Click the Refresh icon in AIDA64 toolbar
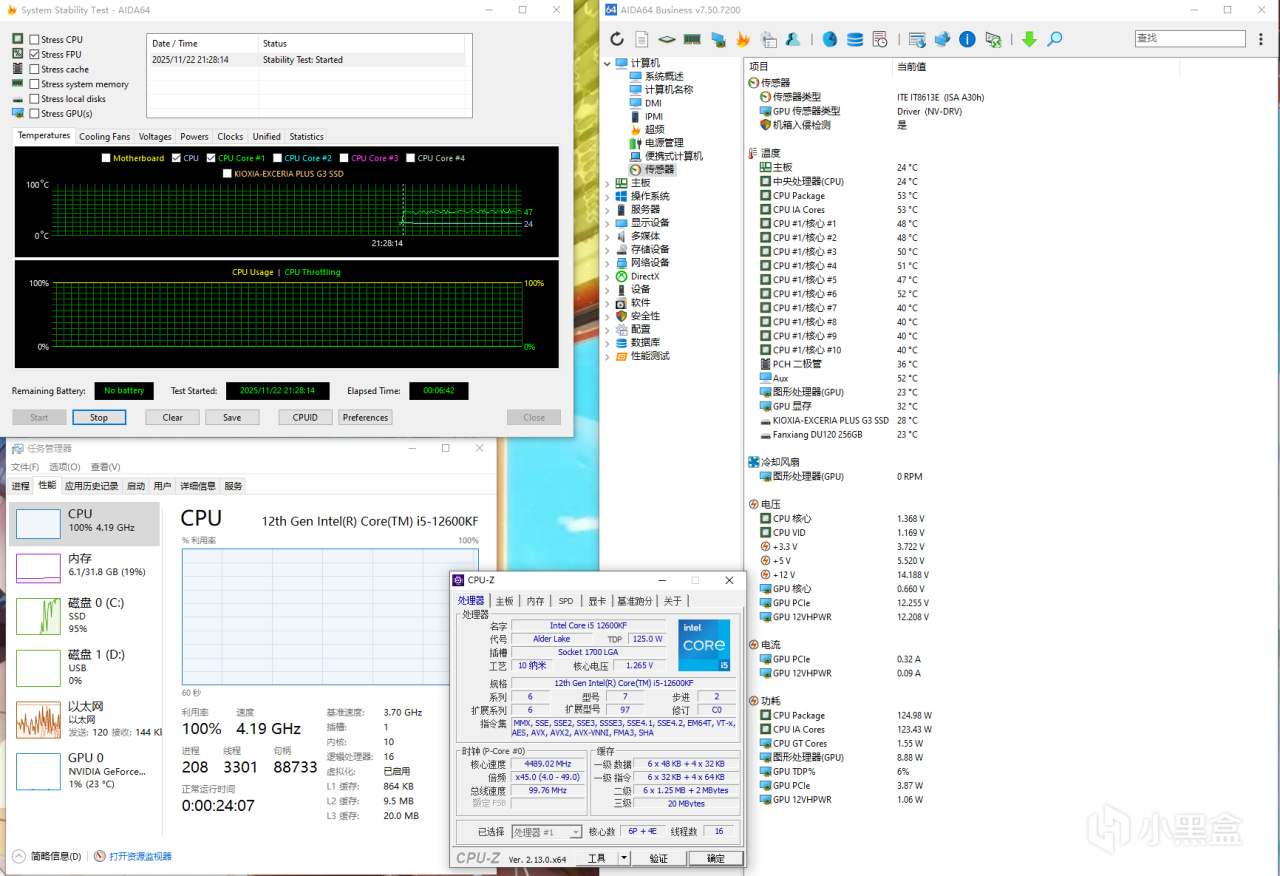The height and width of the screenshot is (876, 1280). pyautogui.click(x=617, y=39)
